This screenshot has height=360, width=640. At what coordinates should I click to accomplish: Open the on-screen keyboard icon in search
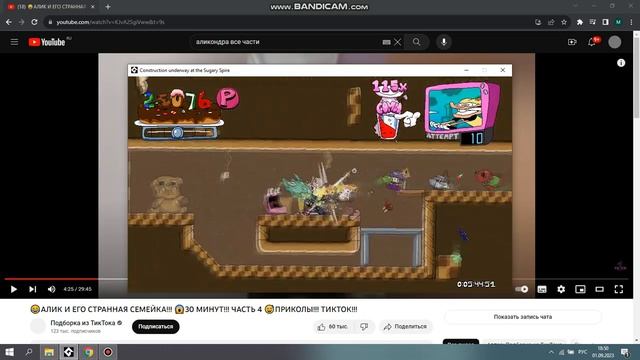point(386,42)
